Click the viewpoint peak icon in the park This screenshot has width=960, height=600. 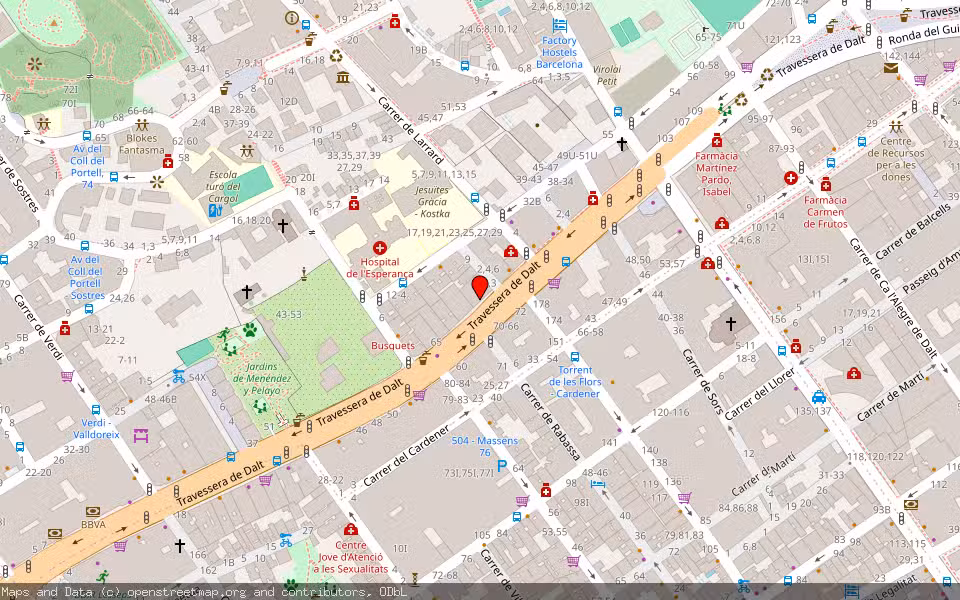click(x=54, y=23)
